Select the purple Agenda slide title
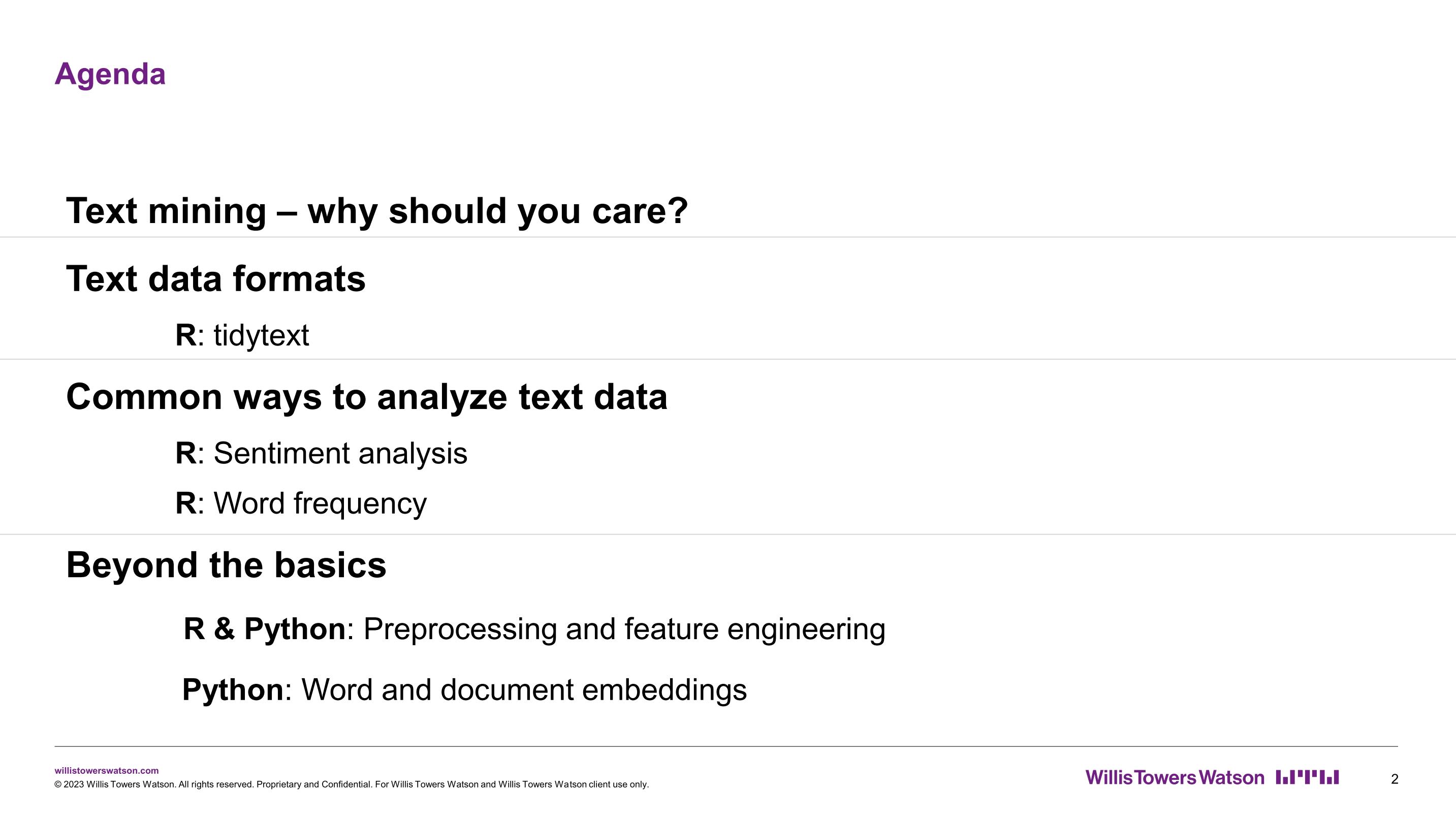Screen dimensions: 1456x819 (x=110, y=74)
